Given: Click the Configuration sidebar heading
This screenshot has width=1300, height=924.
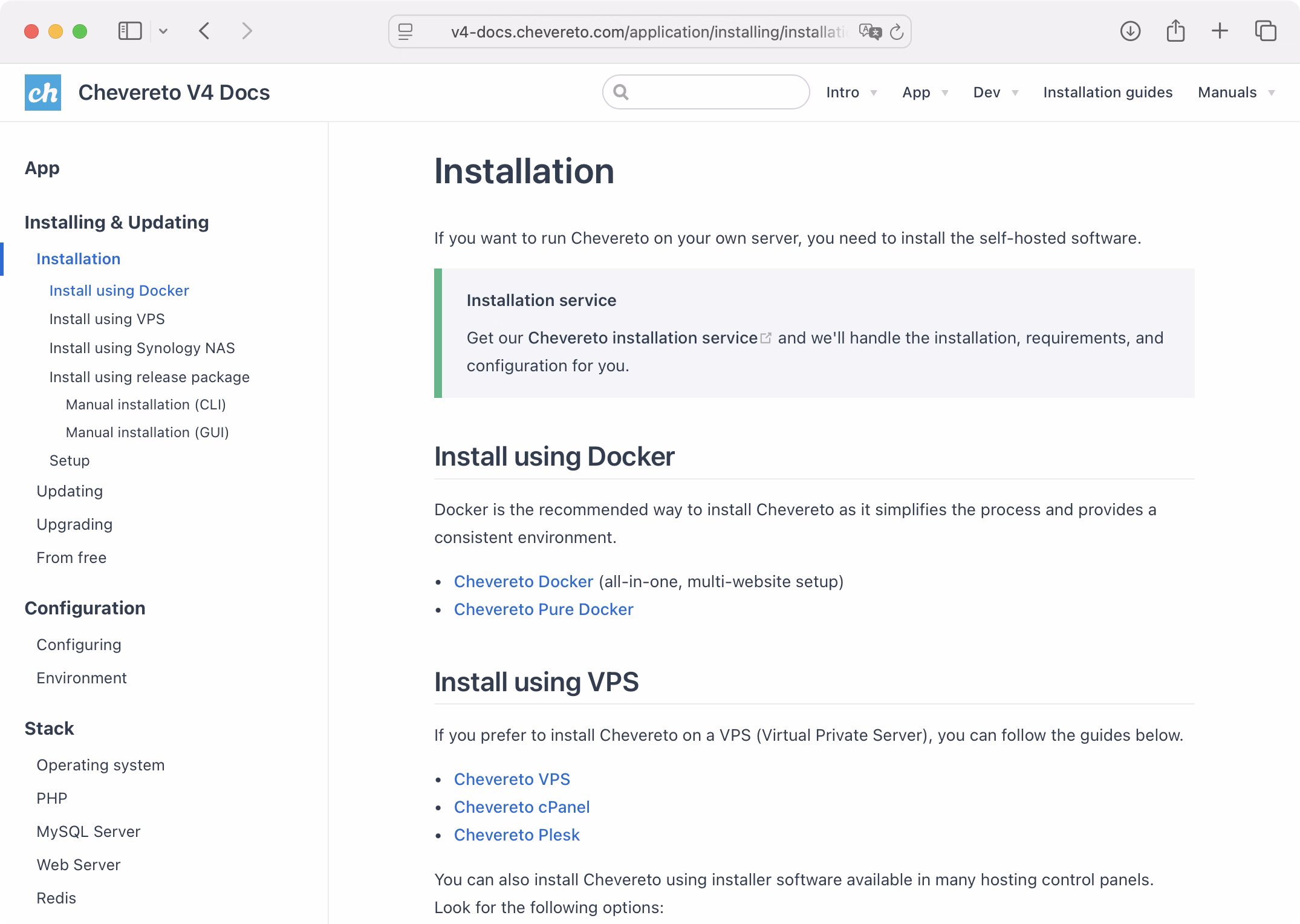Looking at the screenshot, I should point(85,608).
